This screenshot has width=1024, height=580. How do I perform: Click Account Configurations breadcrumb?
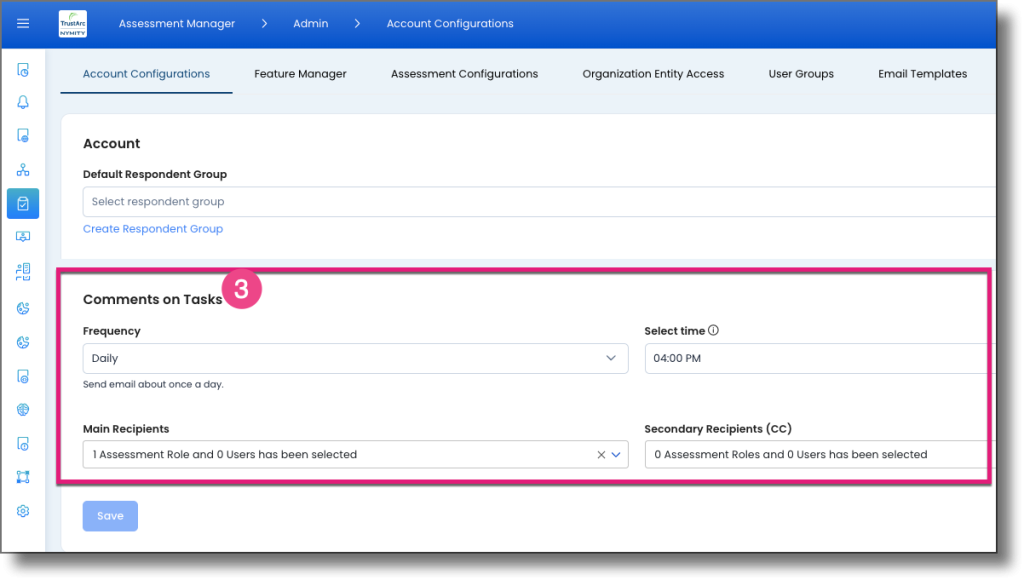450,24
